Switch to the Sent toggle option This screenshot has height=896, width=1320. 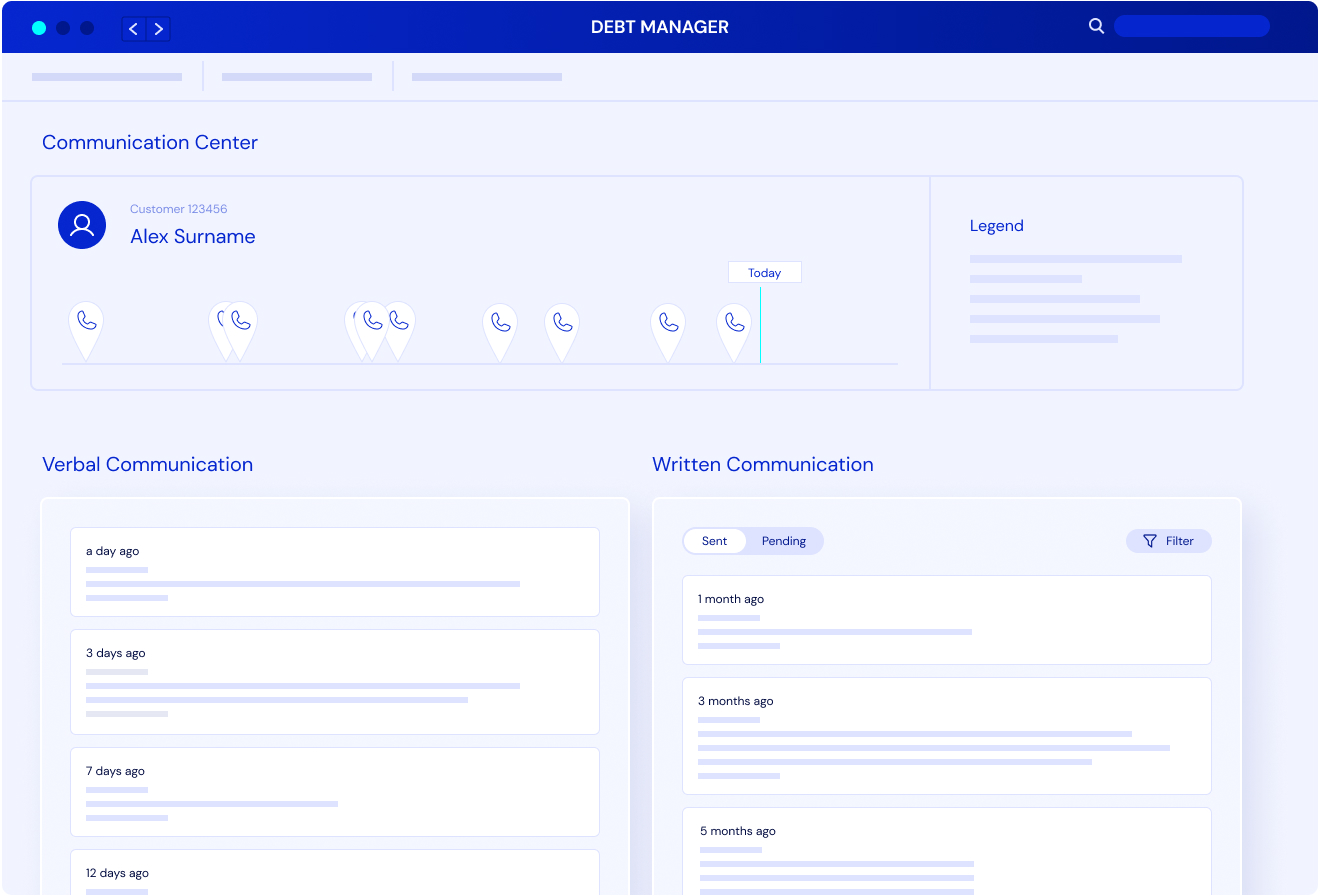(x=714, y=541)
